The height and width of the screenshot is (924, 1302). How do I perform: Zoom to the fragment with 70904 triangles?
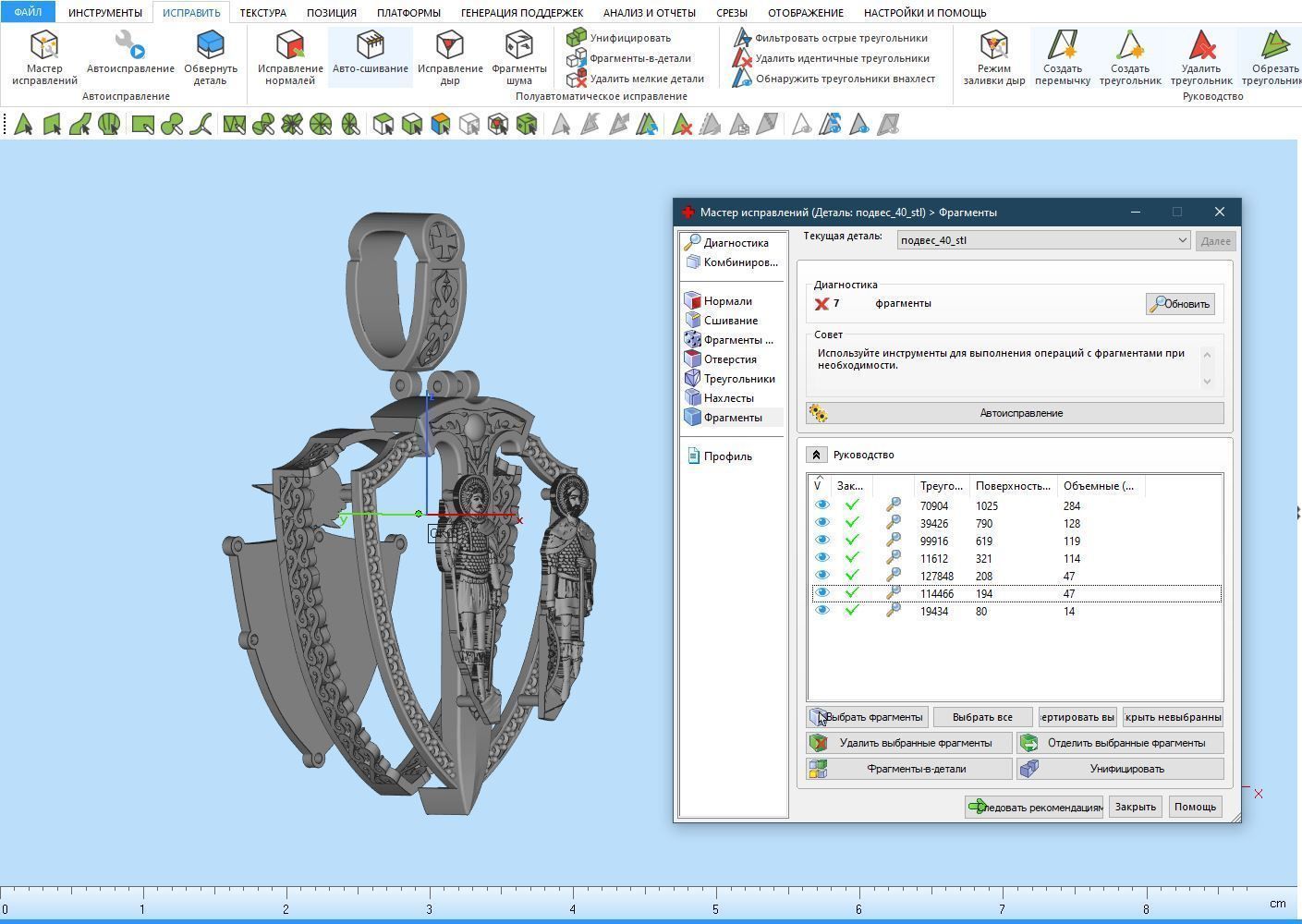coord(893,505)
